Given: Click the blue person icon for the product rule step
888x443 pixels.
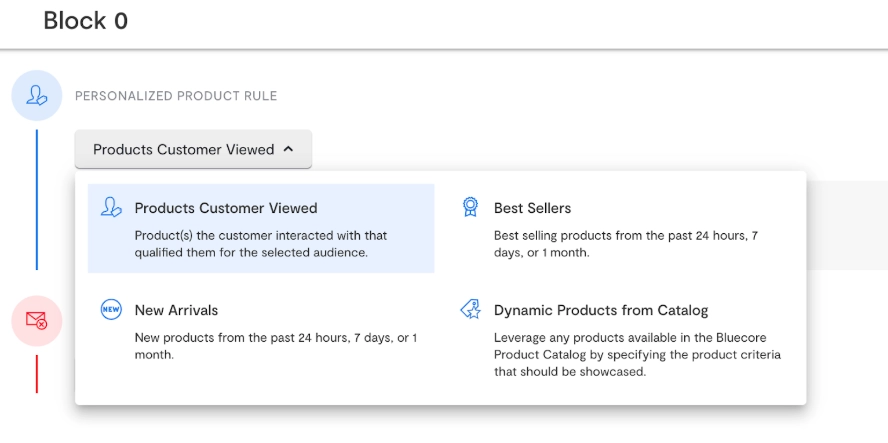Looking at the screenshot, I should click(37, 96).
